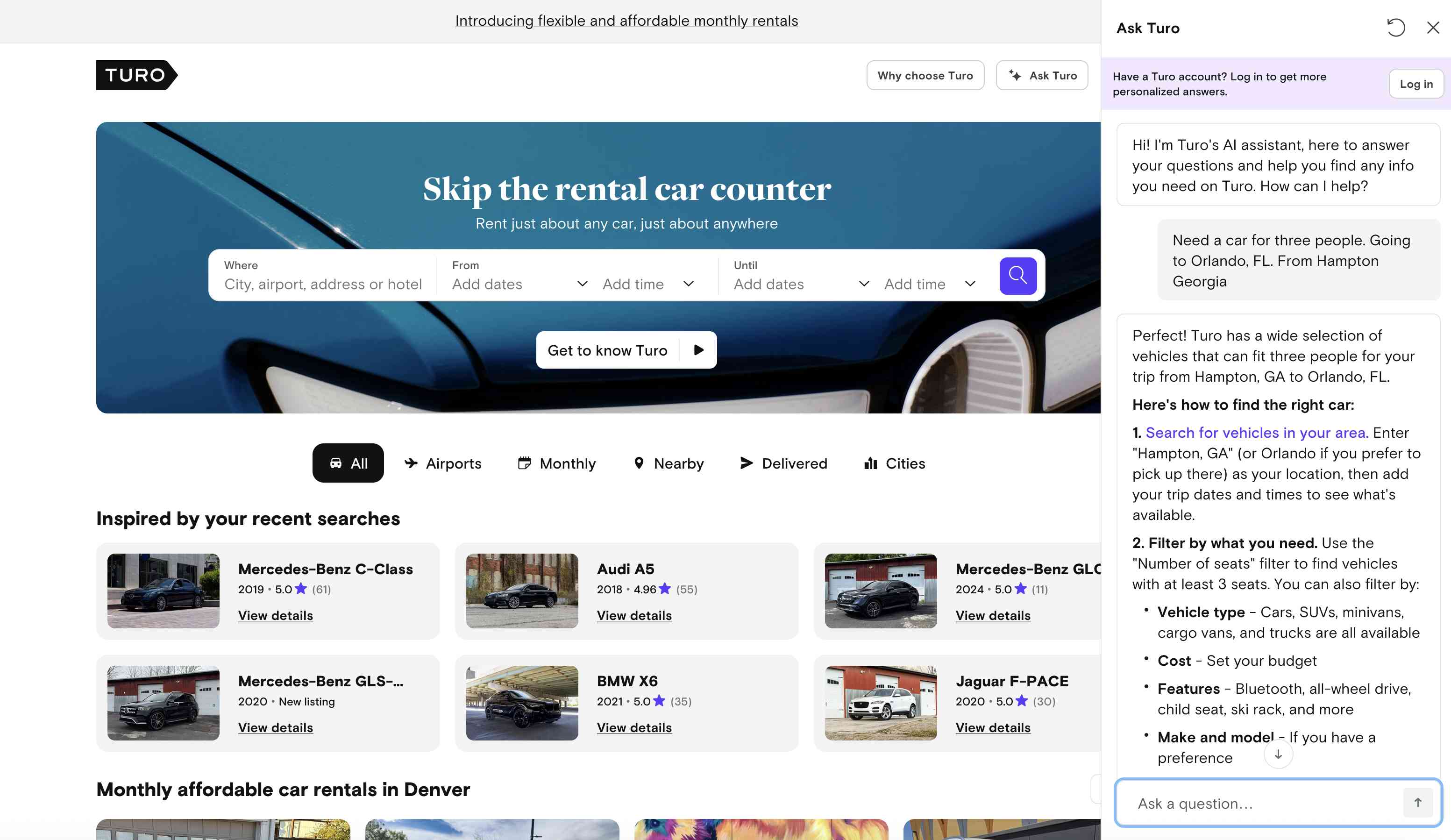Click the Mercedes-Benz C-Class title

326,569
